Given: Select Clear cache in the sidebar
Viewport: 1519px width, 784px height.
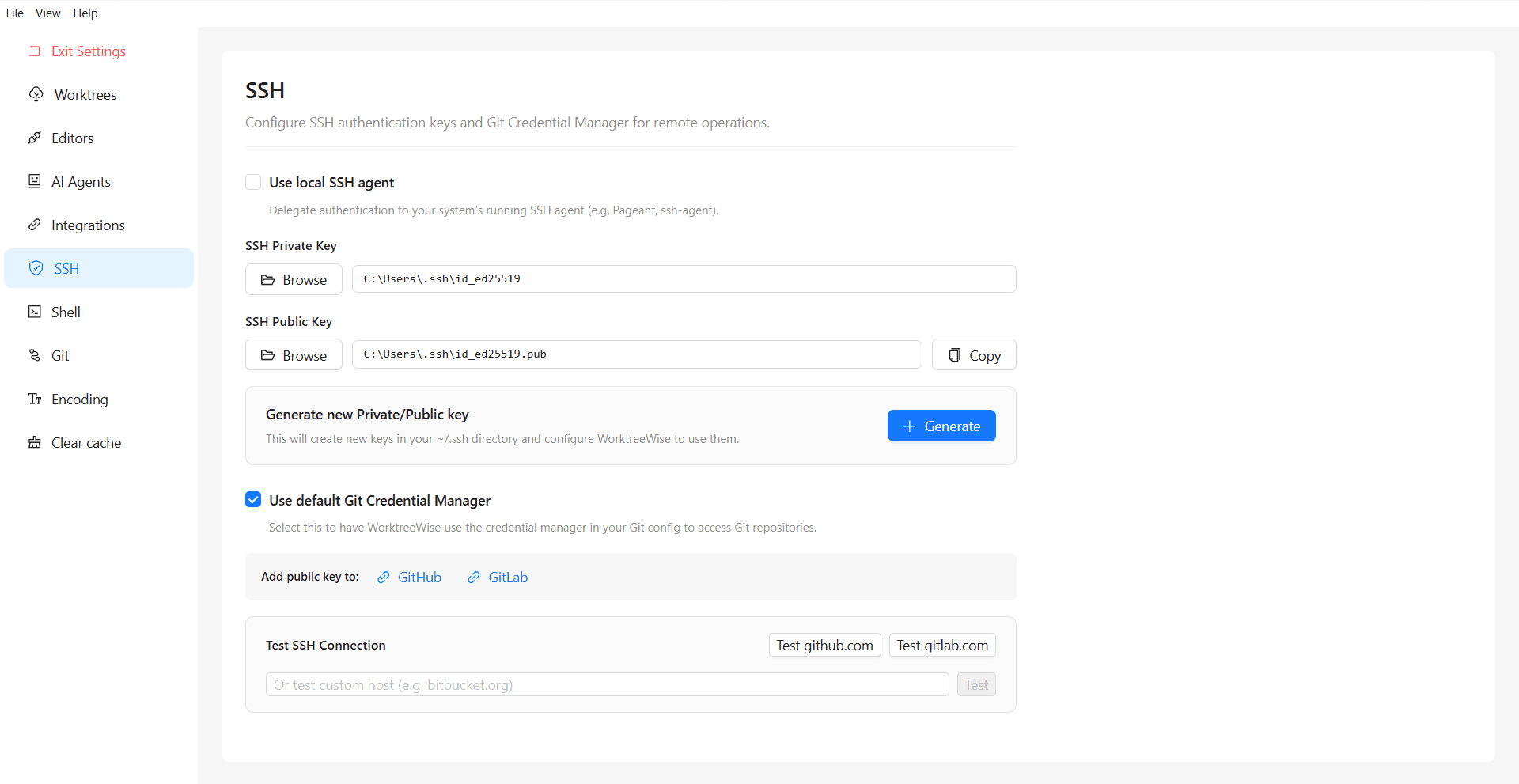Looking at the screenshot, I should 99,442.
